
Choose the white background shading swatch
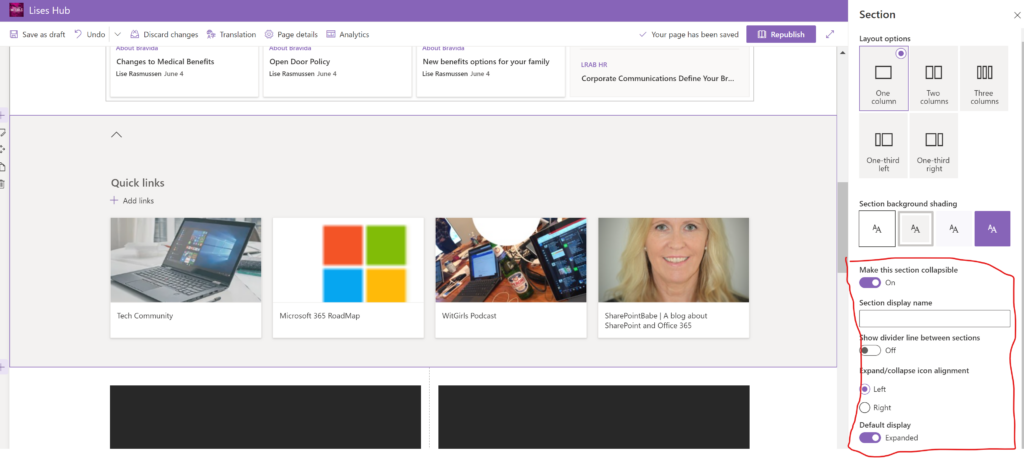pos(877,229)
